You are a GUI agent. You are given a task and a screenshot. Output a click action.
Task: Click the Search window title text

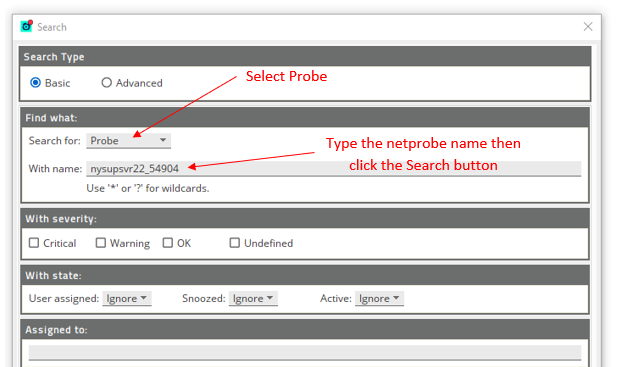coord(52,27)
